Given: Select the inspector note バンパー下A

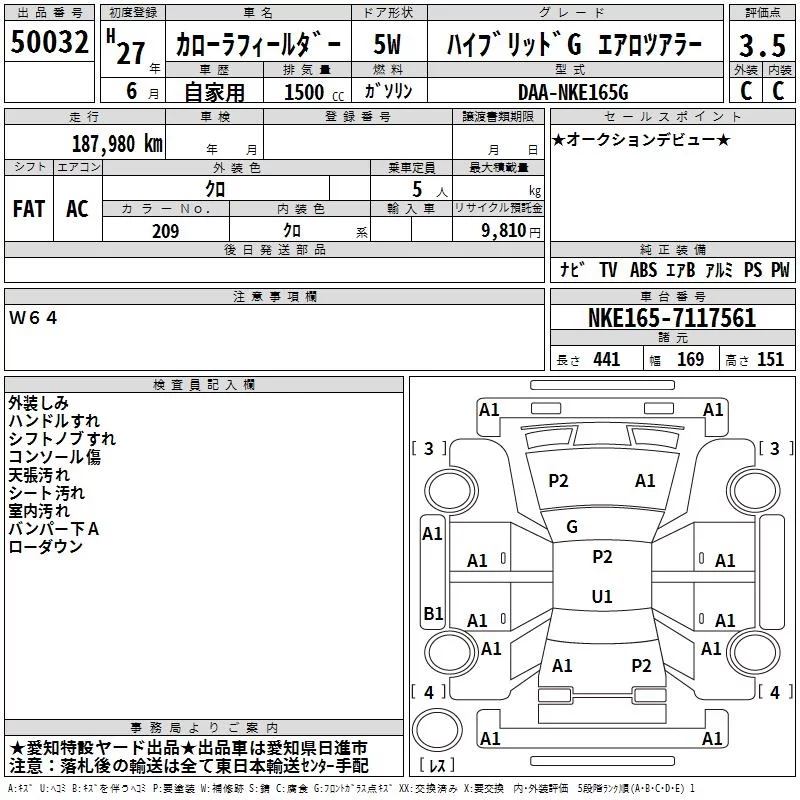Looking at the screenshot, I should coord(54,529).
